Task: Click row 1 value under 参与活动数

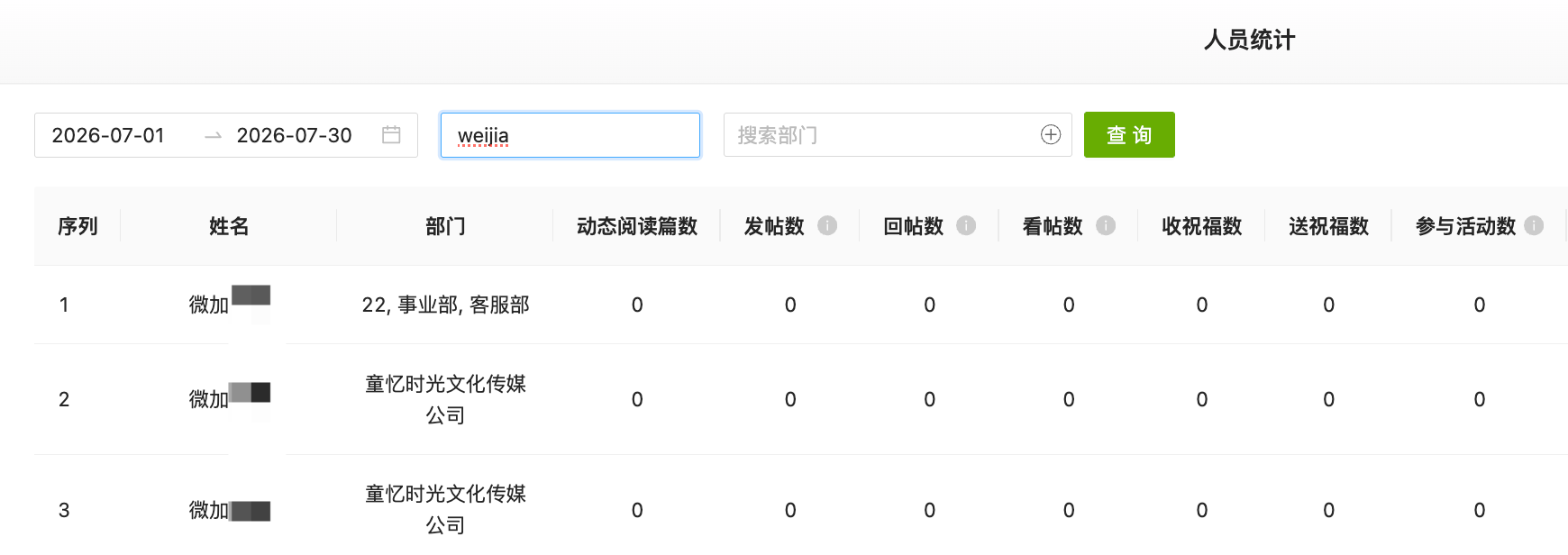Action: pos(1480,305)
